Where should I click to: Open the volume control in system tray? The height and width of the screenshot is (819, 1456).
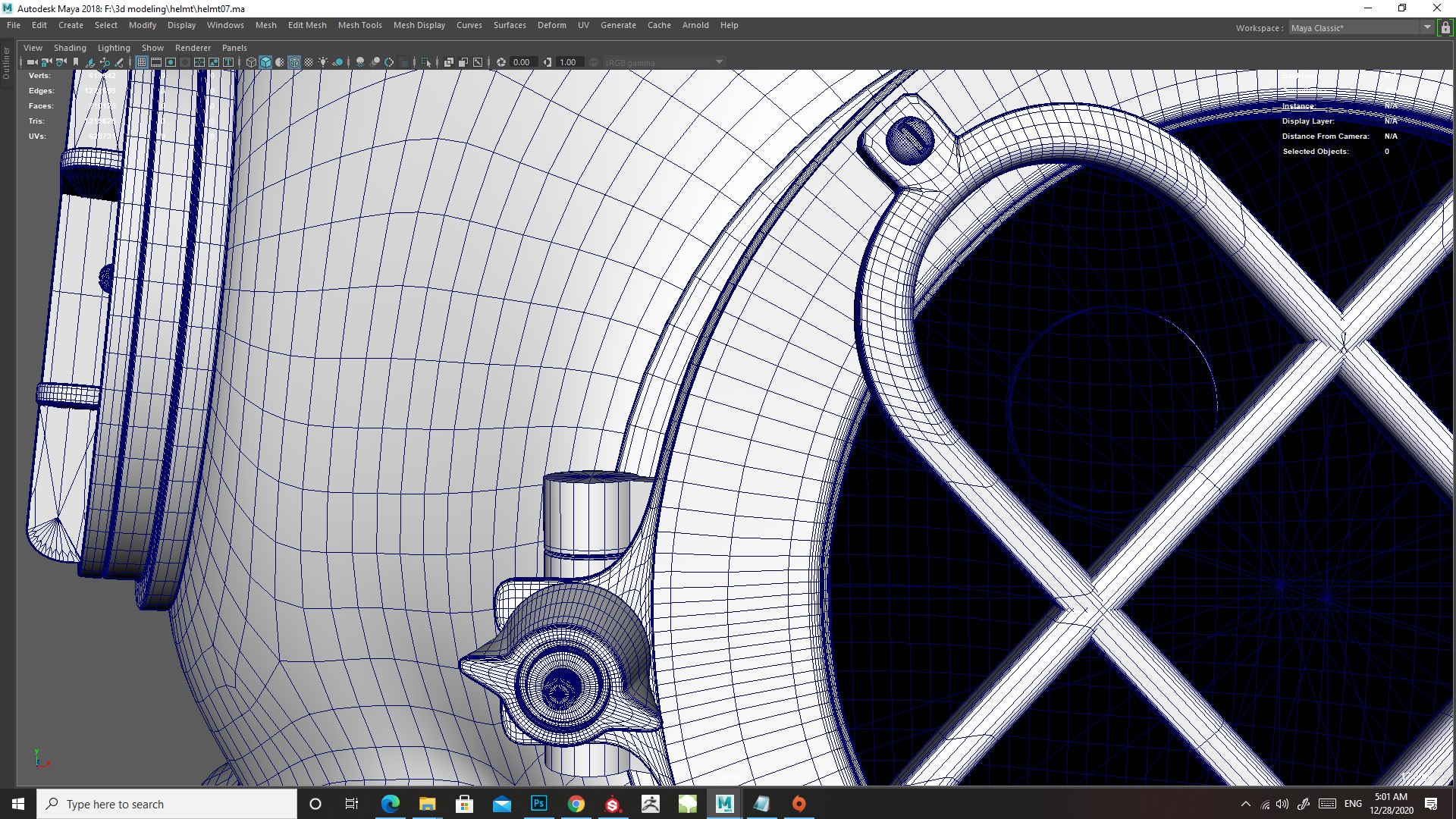(x=1282, y=804)
